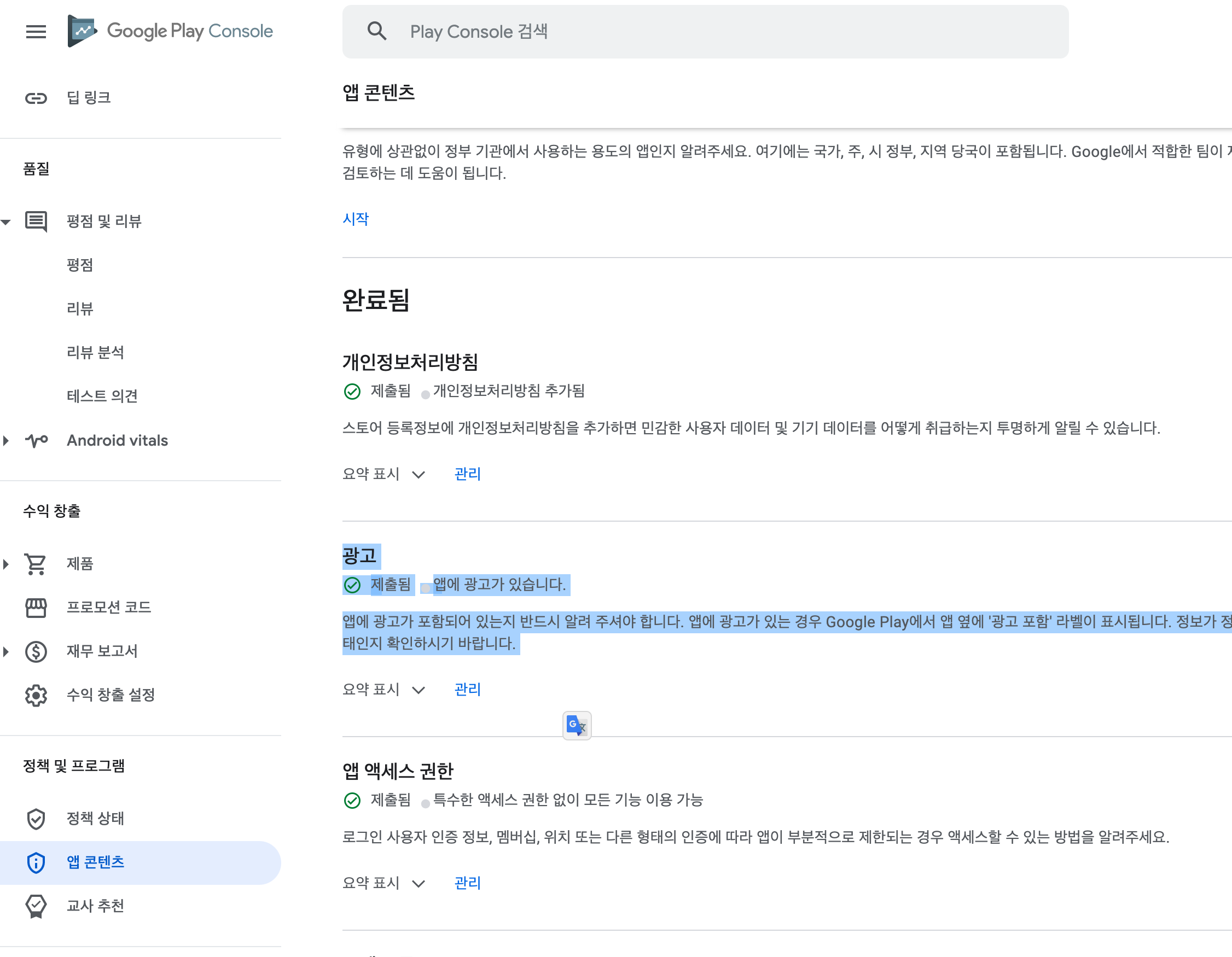Screen dimensions: 1232x957
Task: Open the test feedback menu item
Action: click(x=102, y=396)
